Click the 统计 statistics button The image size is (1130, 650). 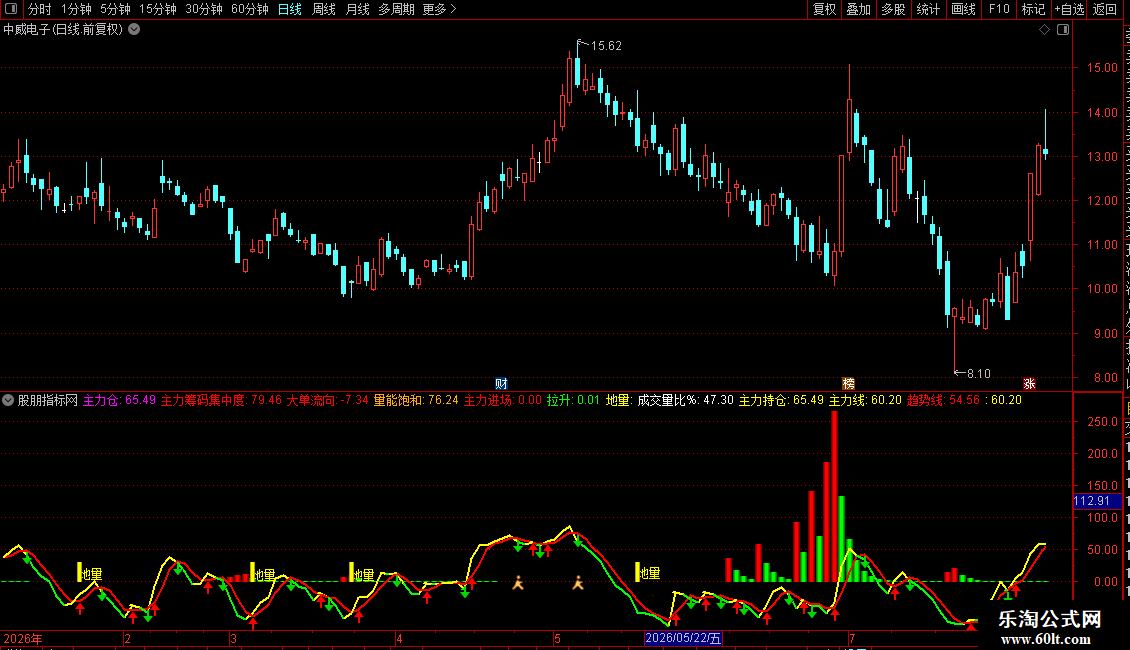(927, 9)
